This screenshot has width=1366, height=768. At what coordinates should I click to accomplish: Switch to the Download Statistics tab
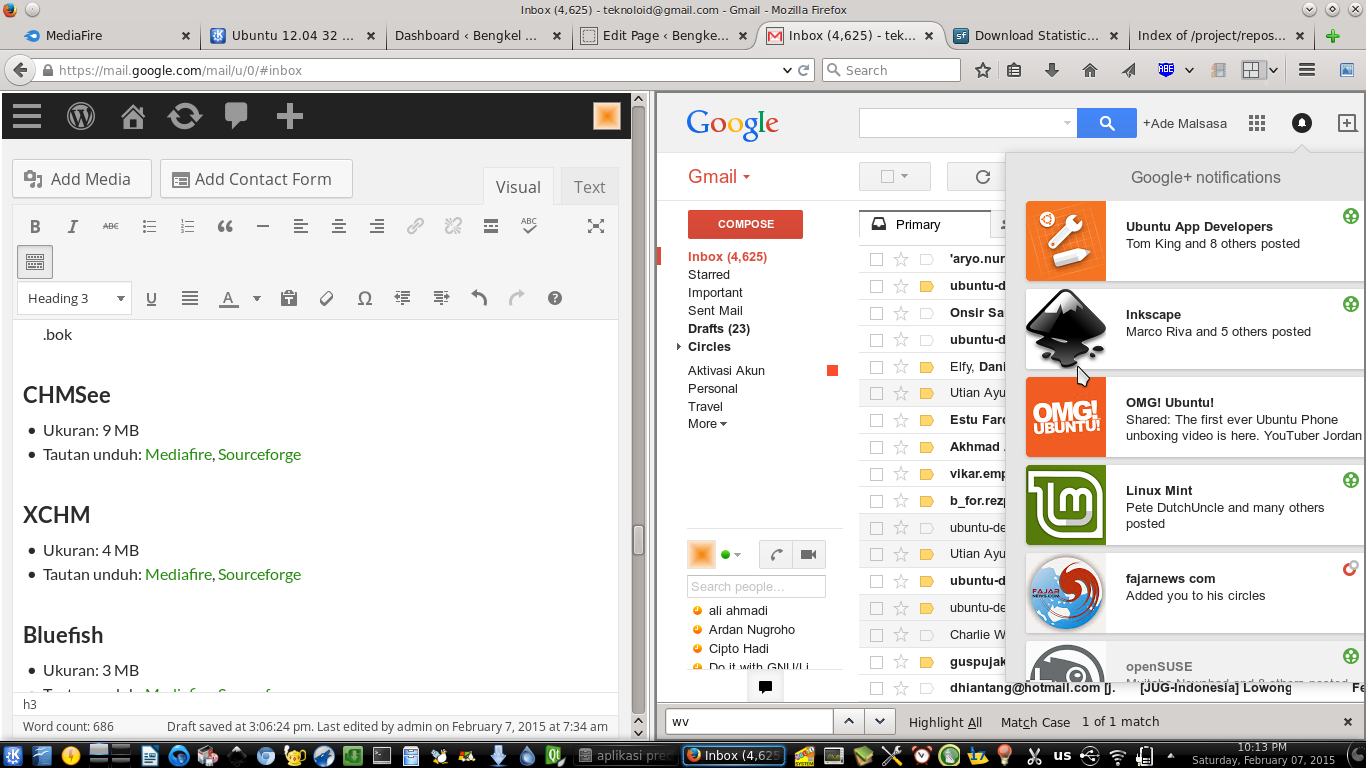pyautogui.click(x=1035, y=35)
